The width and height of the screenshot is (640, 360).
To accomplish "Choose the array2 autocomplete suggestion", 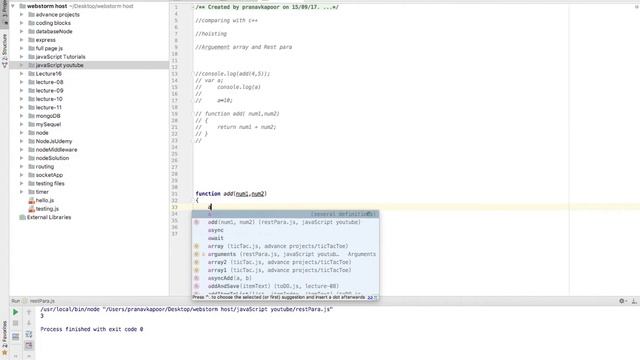I will tap(285, 262).
